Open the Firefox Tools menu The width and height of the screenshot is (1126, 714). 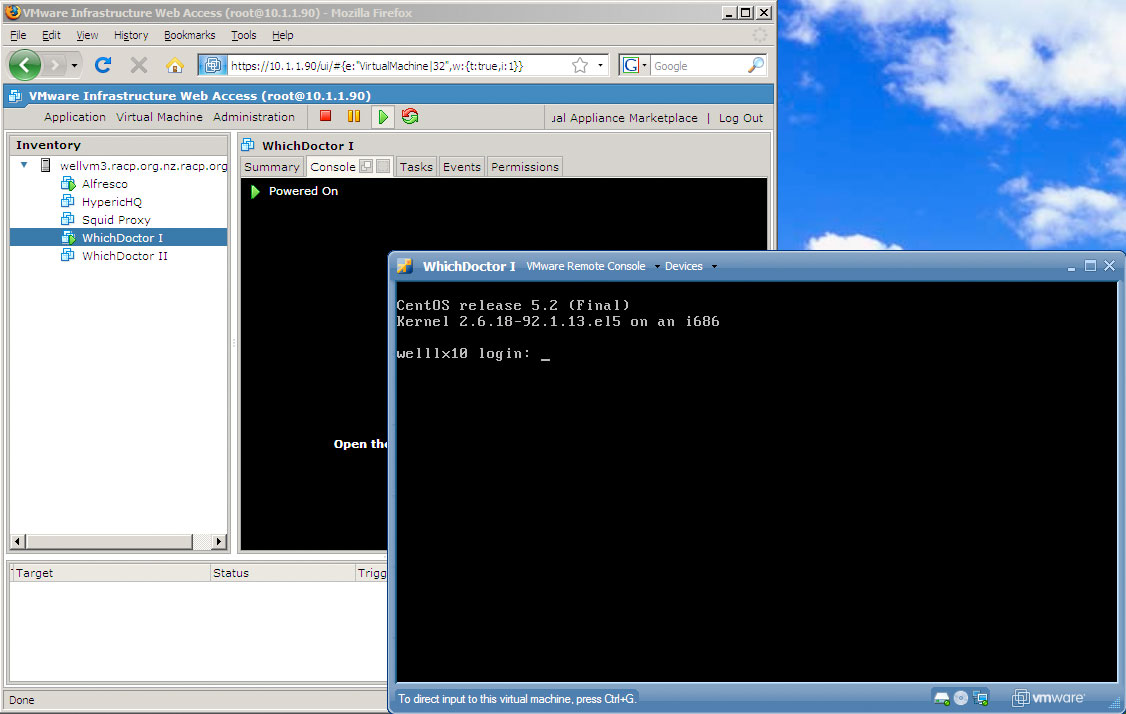[243, 35]
